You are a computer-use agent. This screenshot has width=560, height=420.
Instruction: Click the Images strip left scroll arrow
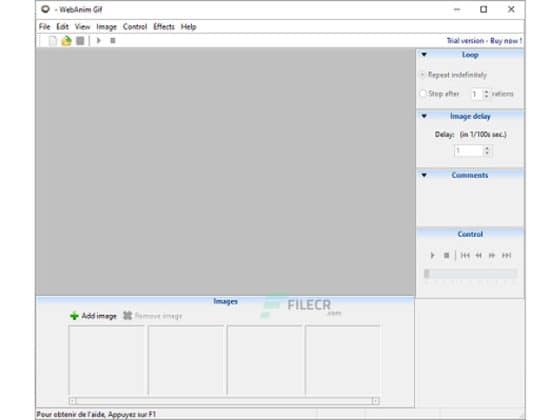click(x=72, y=401)
